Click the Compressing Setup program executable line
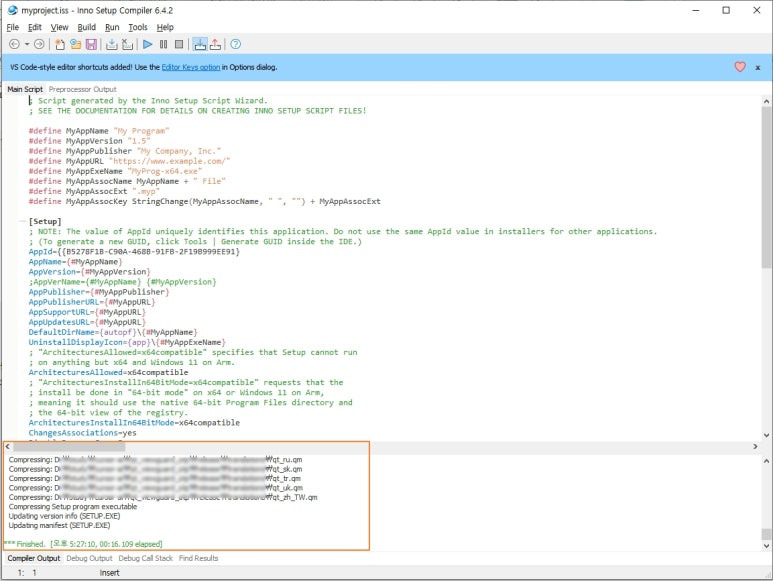Image resolution: width=773 pixels, height=581 pixels. [73, 507]
